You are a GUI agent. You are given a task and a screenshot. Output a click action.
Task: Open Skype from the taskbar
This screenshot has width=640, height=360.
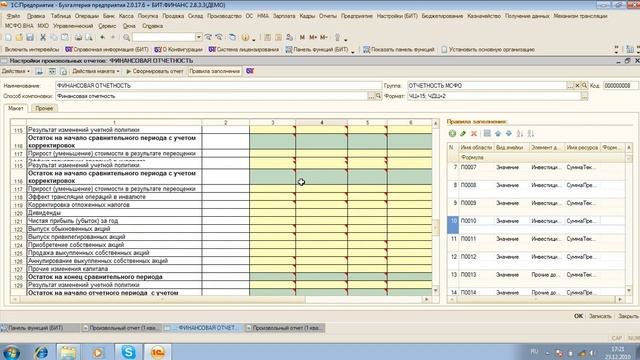coord(128,352)
